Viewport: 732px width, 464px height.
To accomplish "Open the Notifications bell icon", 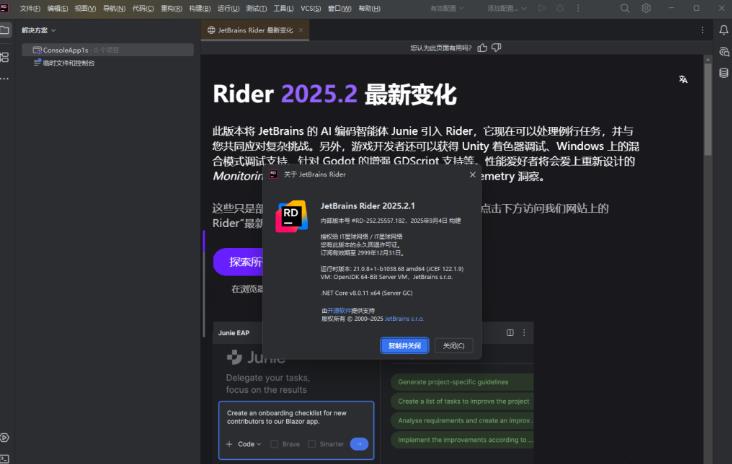I will pos(724,30).
